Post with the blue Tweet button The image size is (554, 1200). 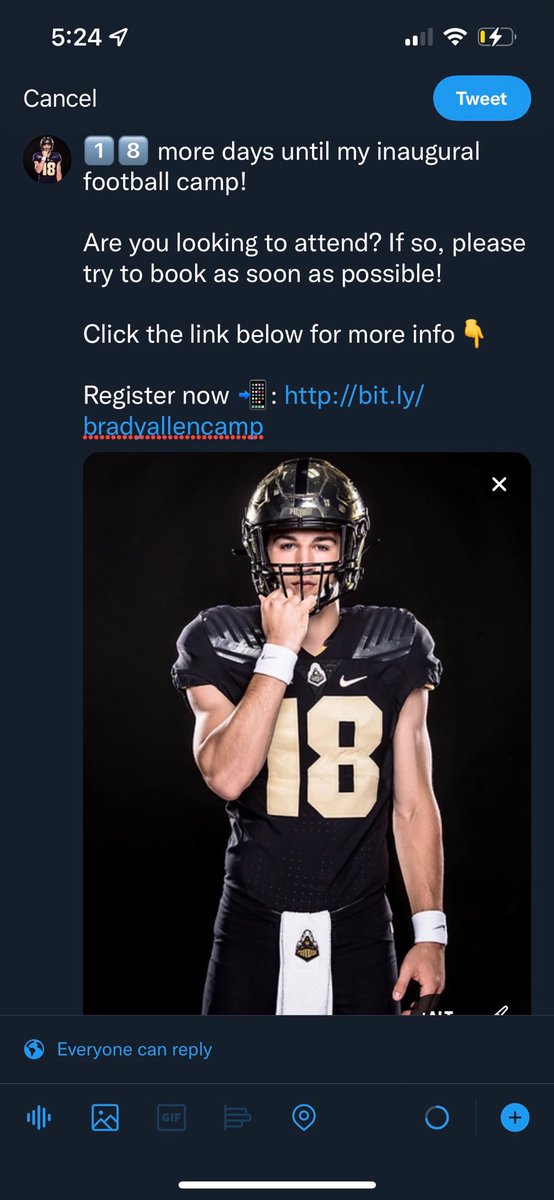pyautogui.click(x=481, y=98)
